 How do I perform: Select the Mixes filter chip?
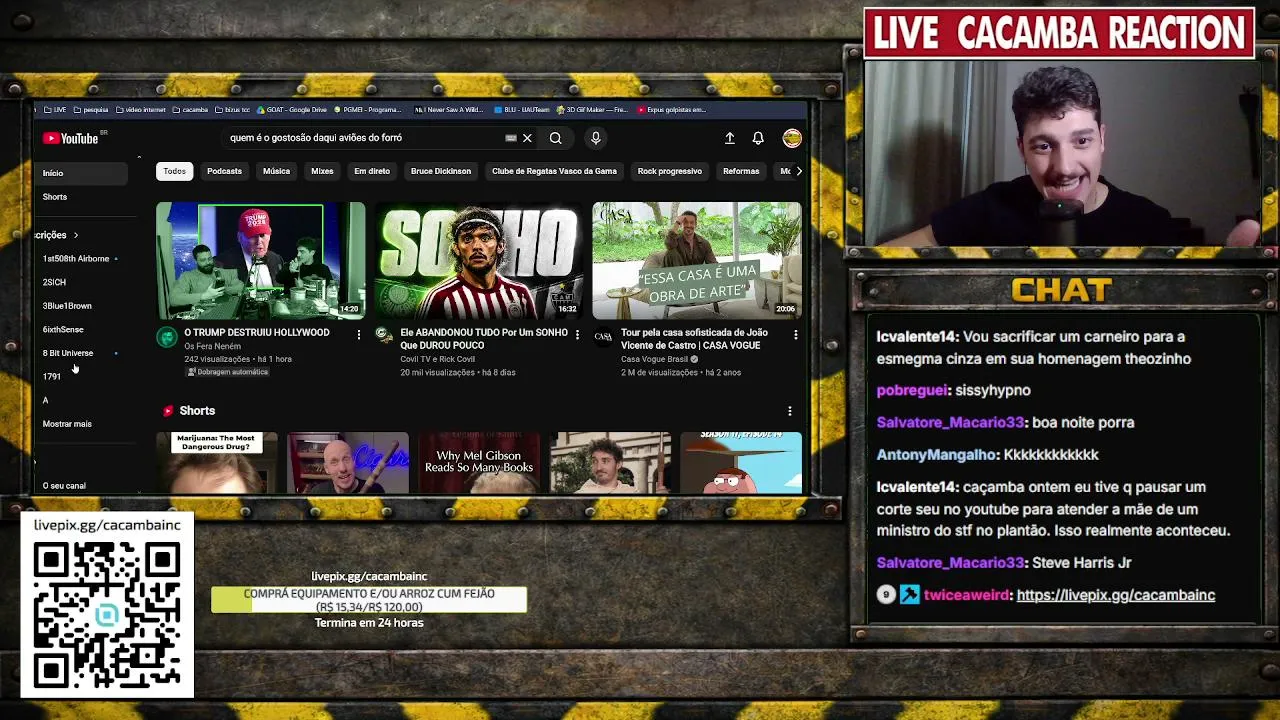(322, 171)
